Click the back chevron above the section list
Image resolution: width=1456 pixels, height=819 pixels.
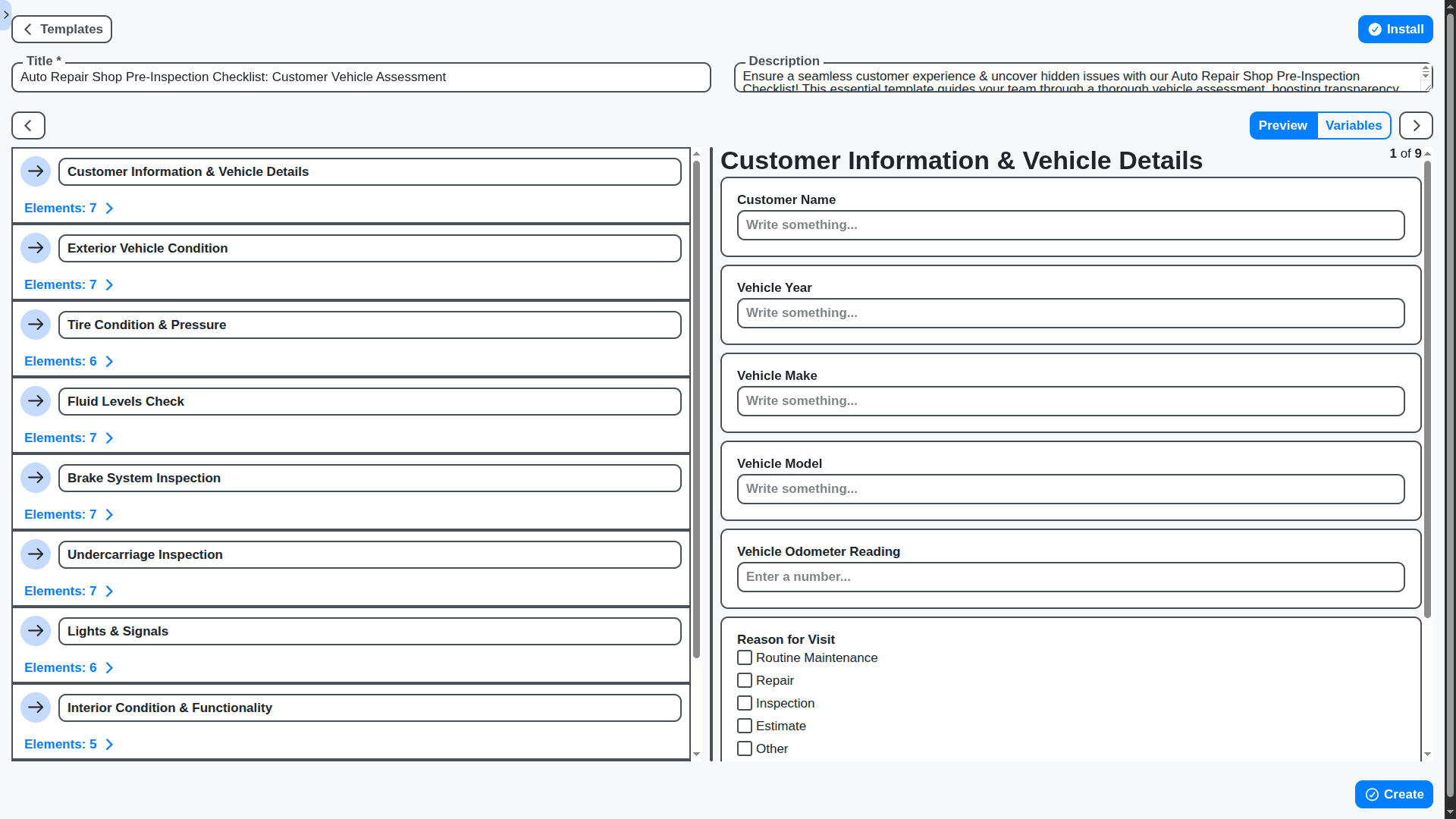tap(27, 125)
